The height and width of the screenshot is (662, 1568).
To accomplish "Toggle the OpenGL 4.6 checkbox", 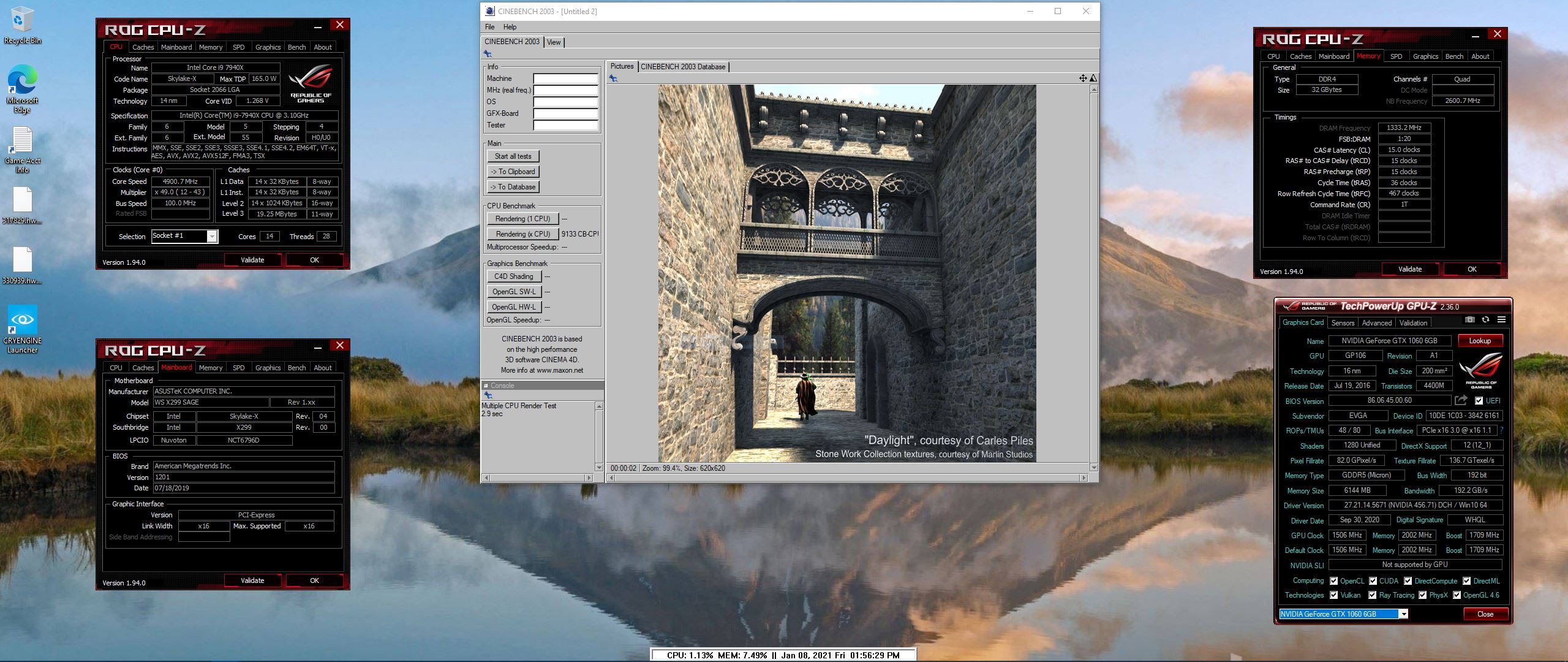I will tap(1457, 595).
